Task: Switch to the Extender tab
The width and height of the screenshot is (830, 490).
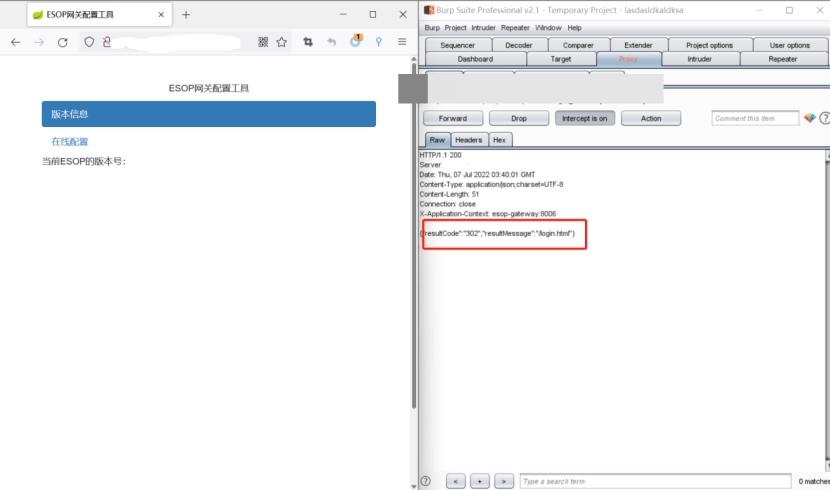Action: (x=638, y=45)
